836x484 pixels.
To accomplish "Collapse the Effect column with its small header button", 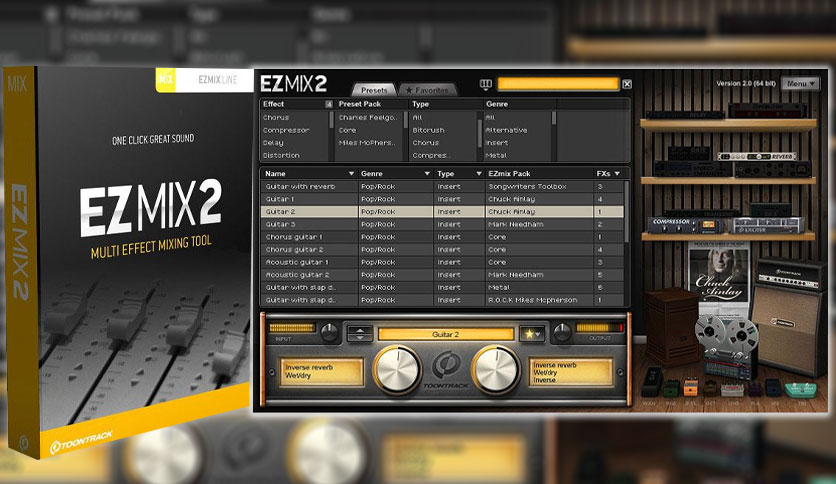I will coord(328,104).
